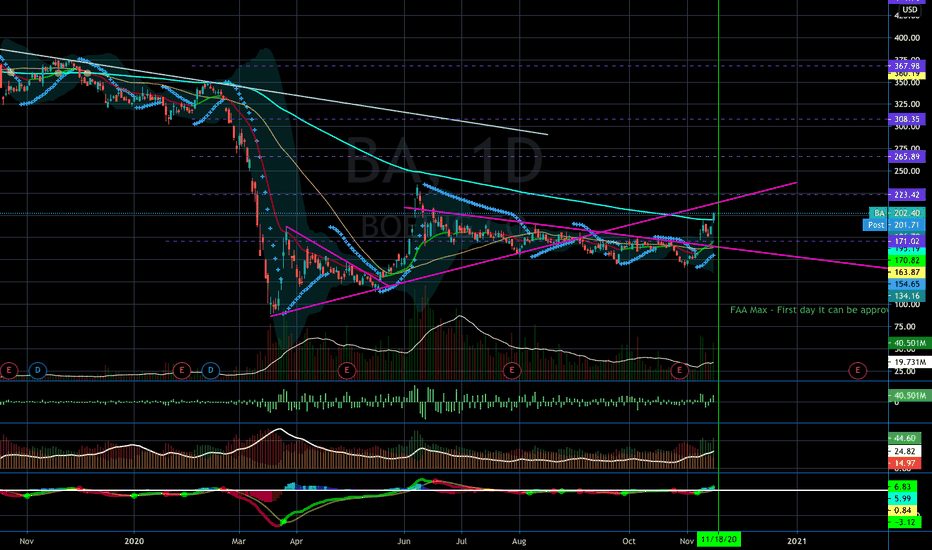Click the Oct time axis label
The height and width of the screenshot is (550, 932).
click(x=628, y=541)
